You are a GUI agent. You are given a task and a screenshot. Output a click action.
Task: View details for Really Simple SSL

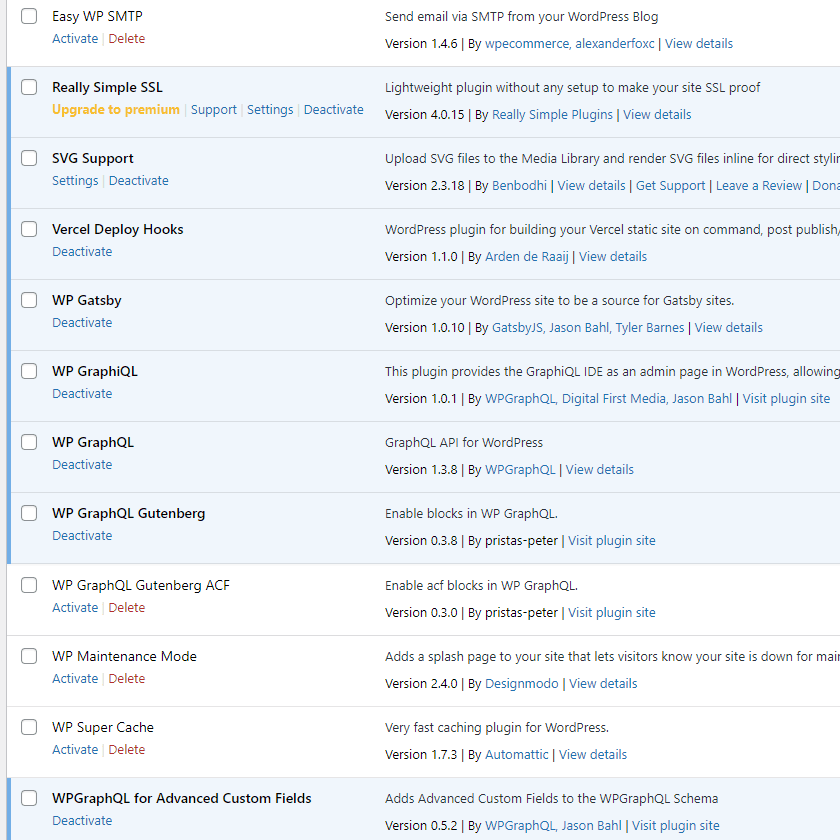[x=657, y=115]
